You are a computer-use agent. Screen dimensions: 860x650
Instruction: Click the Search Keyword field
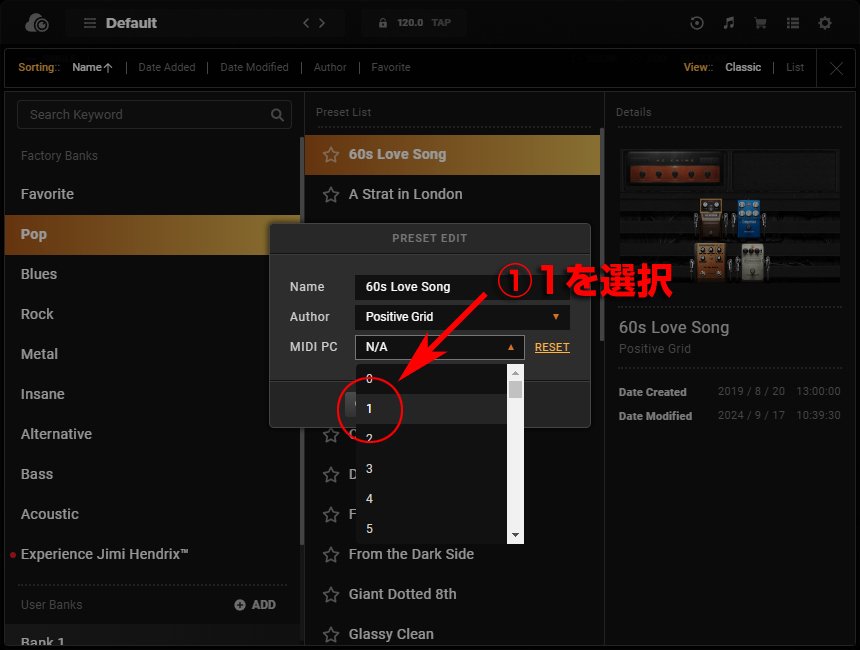coord(154,115)
